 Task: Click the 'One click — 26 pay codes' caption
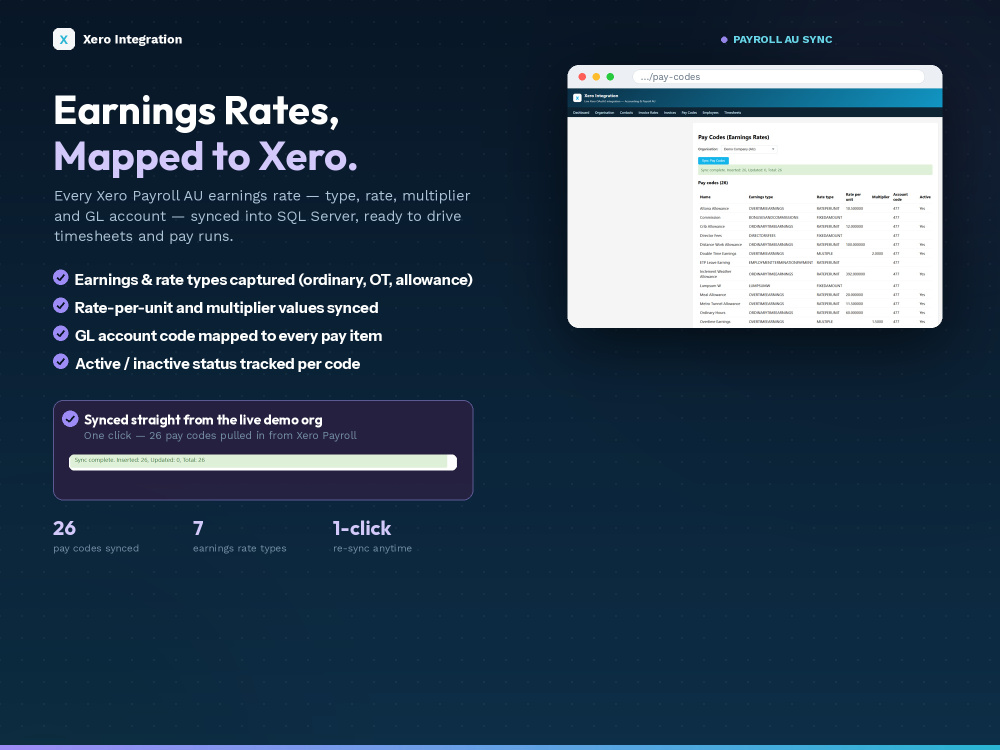pos(220,436)
